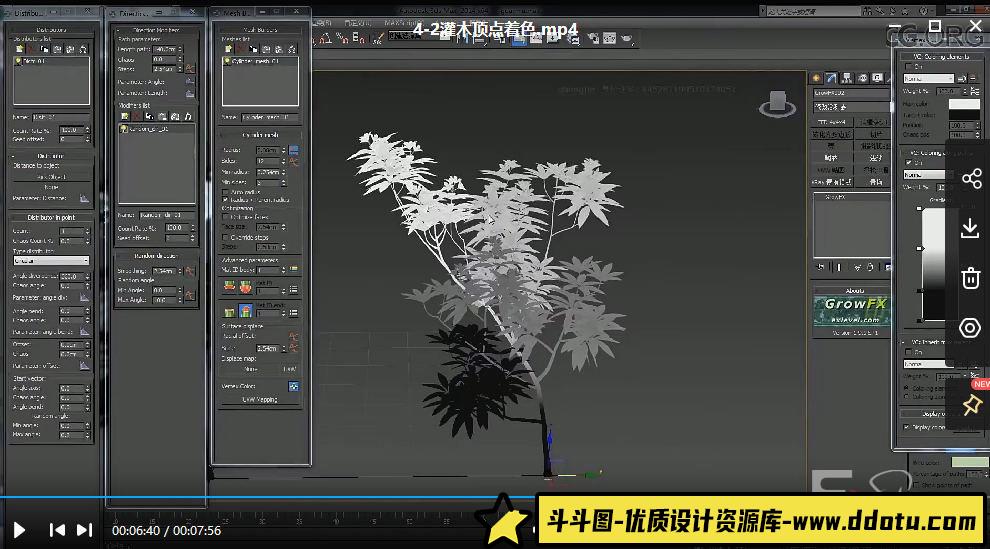This screenshot has width=990, height=549.
Task: Open dropdown in first VC Coloring rollout
Action: [928, 79]
